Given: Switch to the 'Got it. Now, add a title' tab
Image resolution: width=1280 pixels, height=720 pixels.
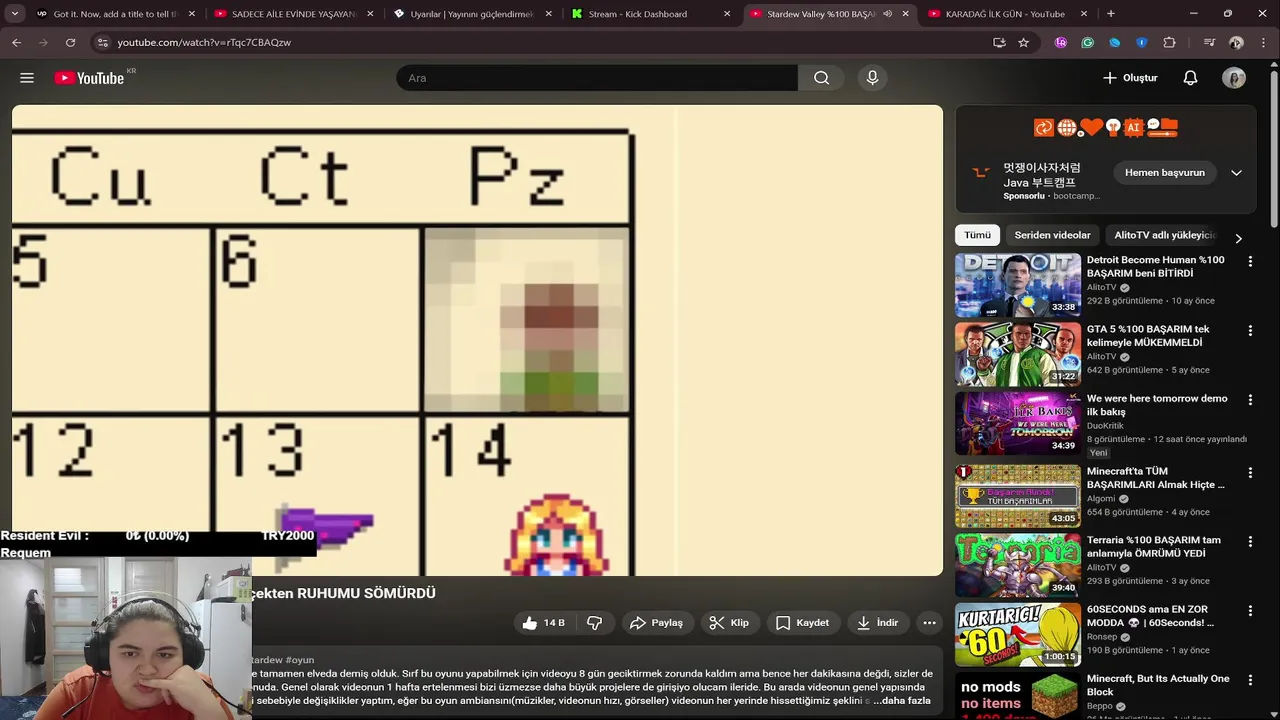Looking at the screenshot, I should coord(115,14).
